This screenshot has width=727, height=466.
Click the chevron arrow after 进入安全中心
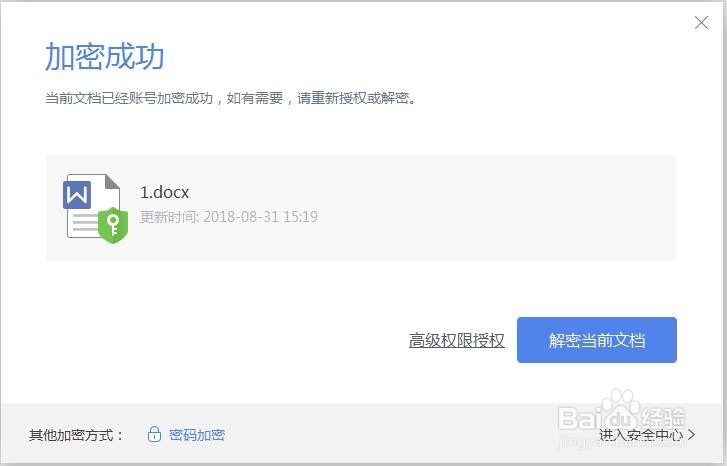(x=691, y=434)
